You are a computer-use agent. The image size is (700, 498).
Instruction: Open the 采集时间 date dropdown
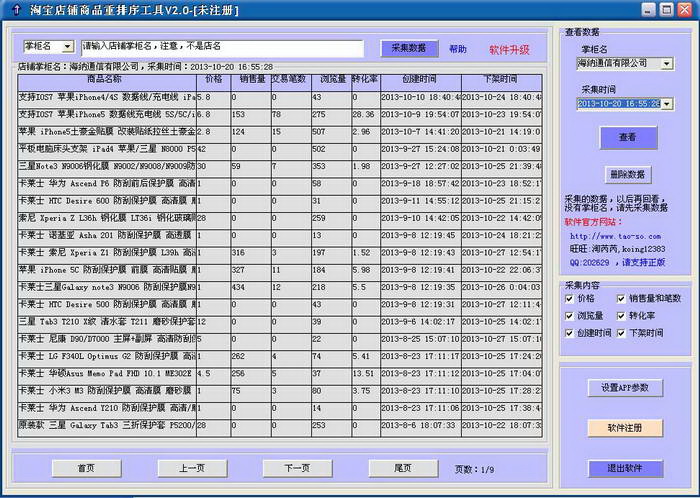coord(667,104)
